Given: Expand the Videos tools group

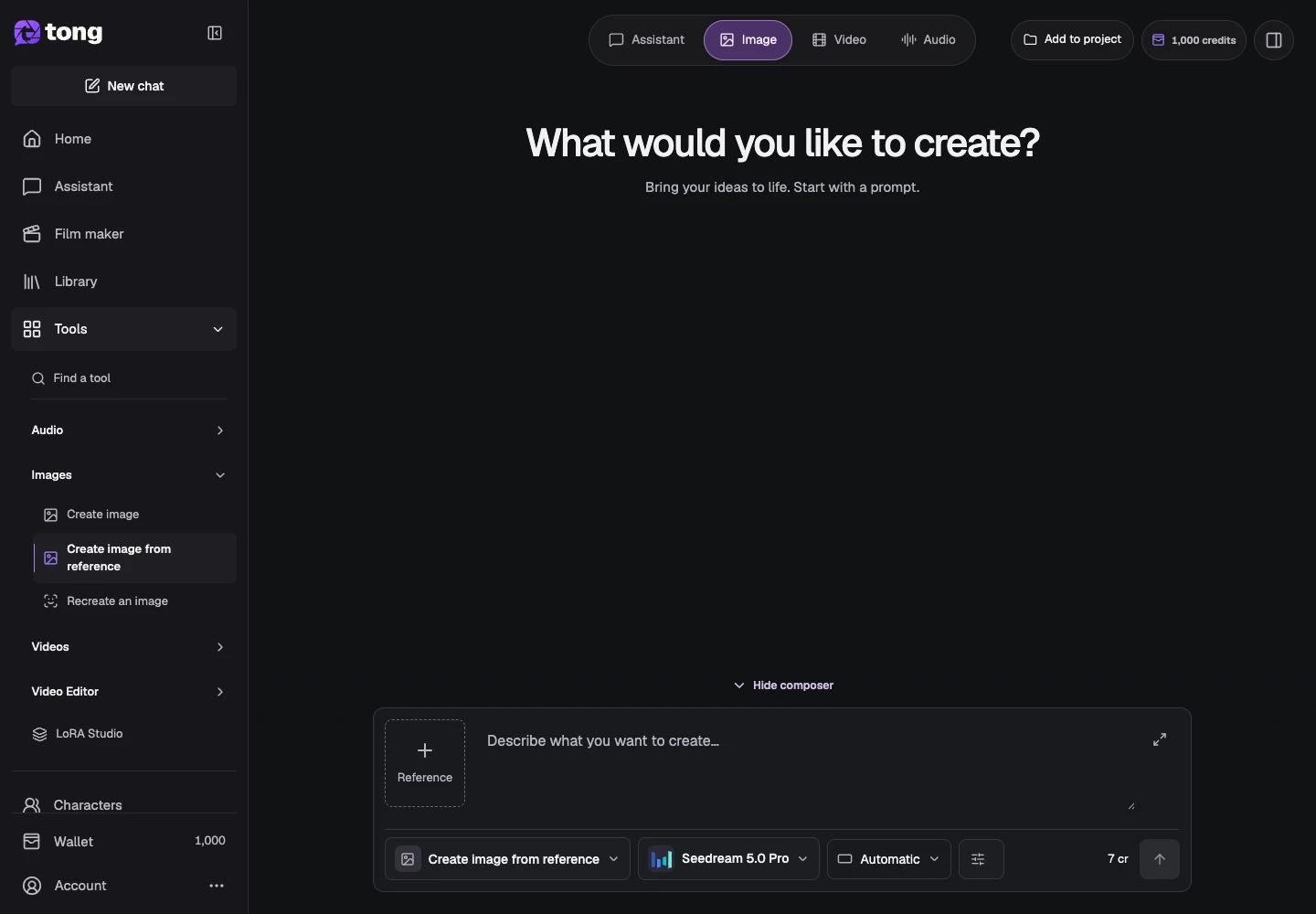Looking at the screenshot, I should [129, 647].
